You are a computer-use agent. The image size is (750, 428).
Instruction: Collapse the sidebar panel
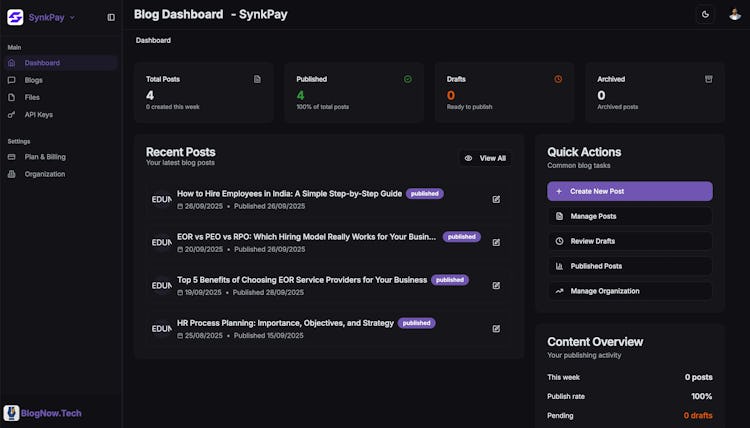click(x=111, y=17)
